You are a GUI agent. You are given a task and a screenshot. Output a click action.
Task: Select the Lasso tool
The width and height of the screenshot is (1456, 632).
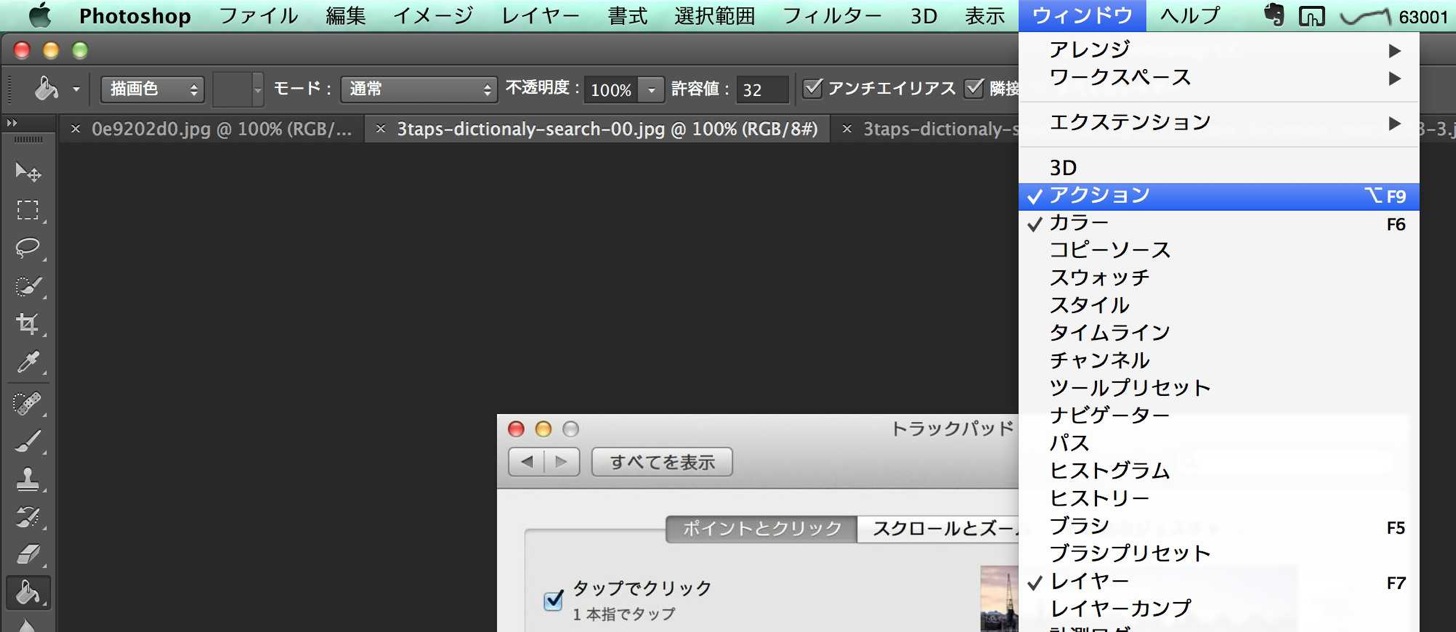(x=28, y=248)
